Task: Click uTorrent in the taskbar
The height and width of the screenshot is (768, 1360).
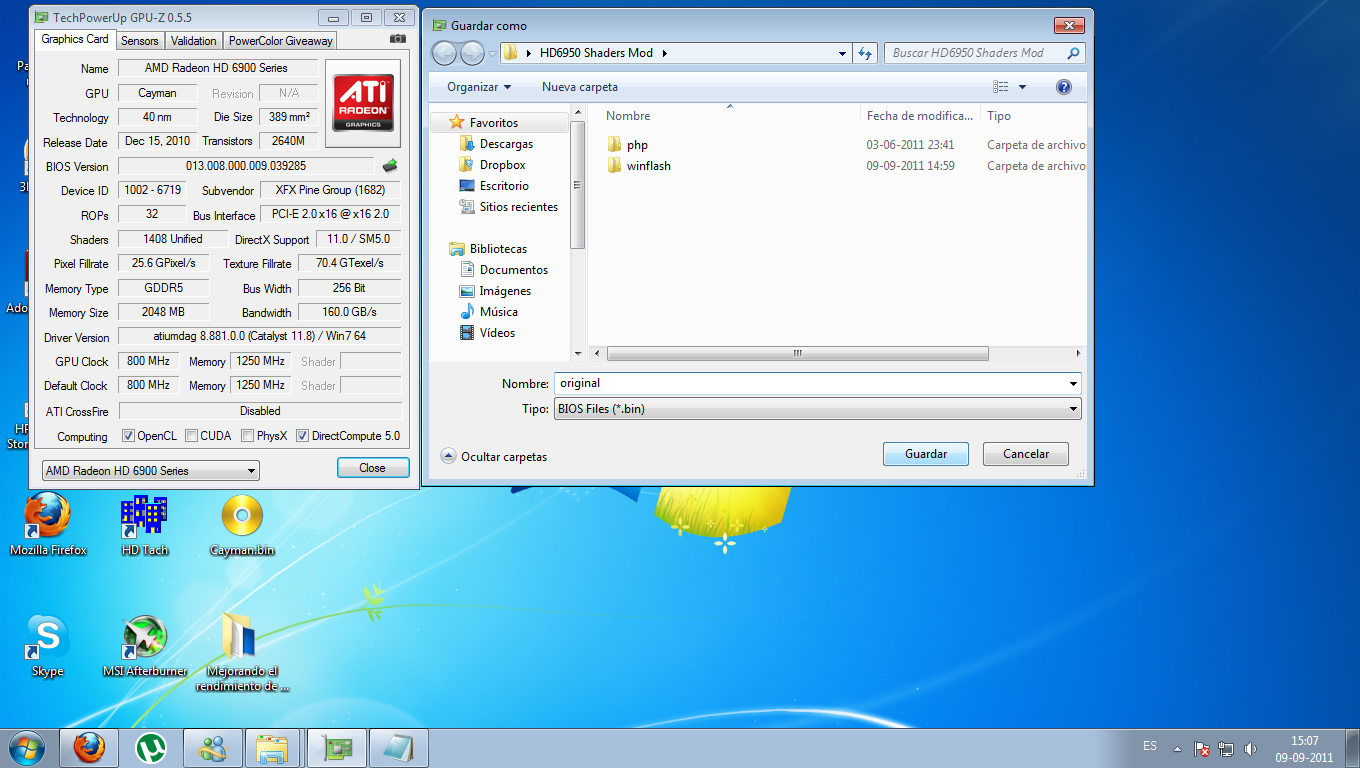Action: pyautogui.click(x=151, y=747)
